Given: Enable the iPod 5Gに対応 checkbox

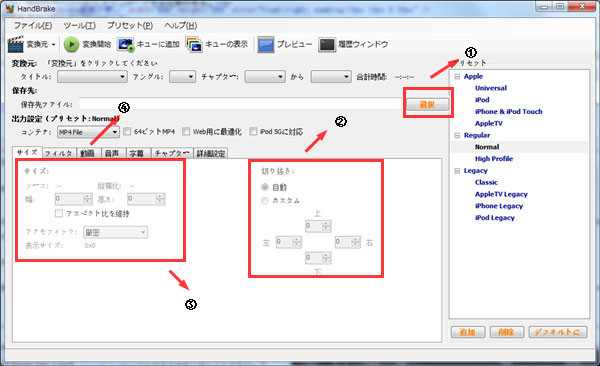Looking at the screenshot, I should pos(253,132).
